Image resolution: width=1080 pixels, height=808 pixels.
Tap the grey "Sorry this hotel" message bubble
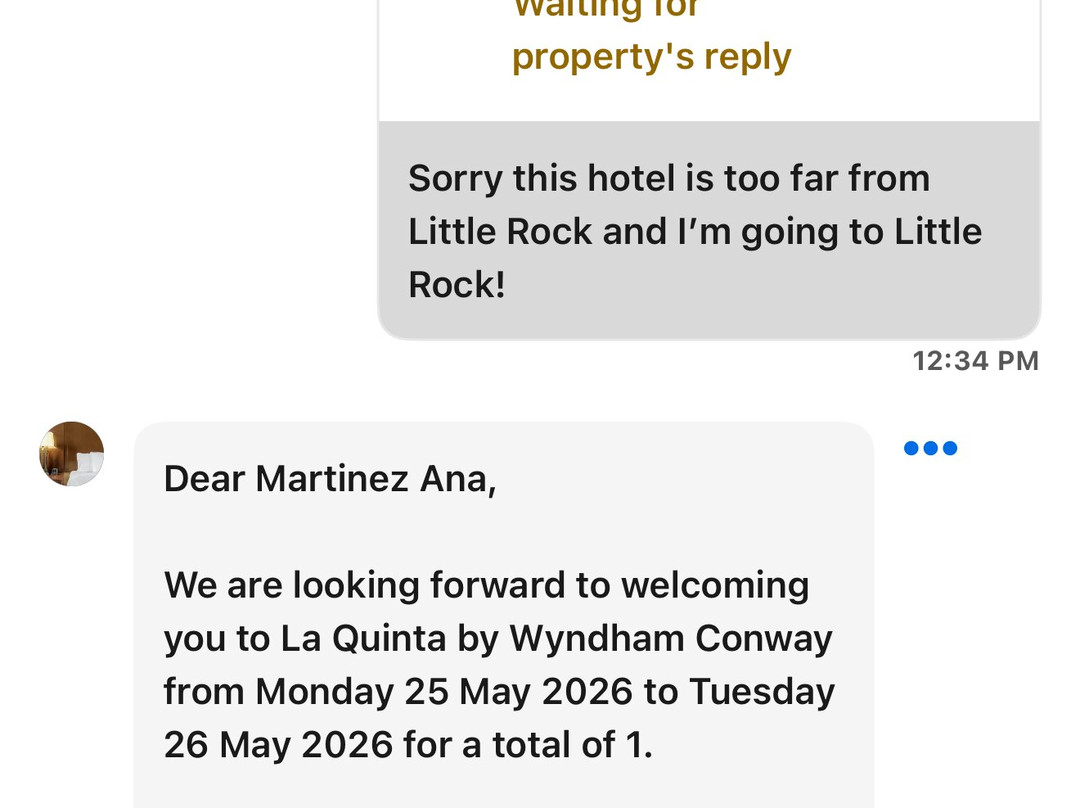pyautogui.click(x=709, y=230)
